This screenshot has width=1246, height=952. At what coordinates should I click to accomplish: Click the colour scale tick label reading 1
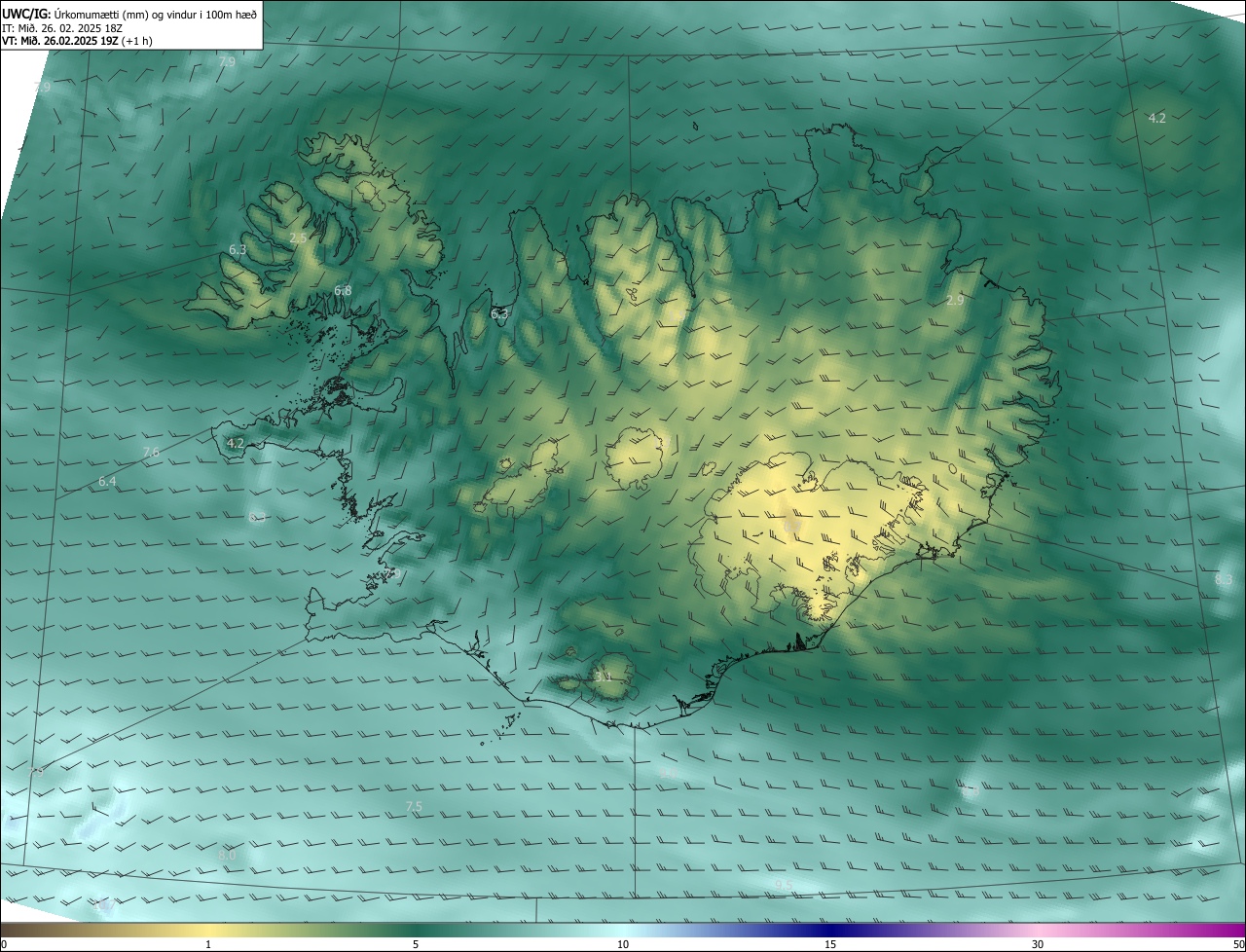click(208, 944)
